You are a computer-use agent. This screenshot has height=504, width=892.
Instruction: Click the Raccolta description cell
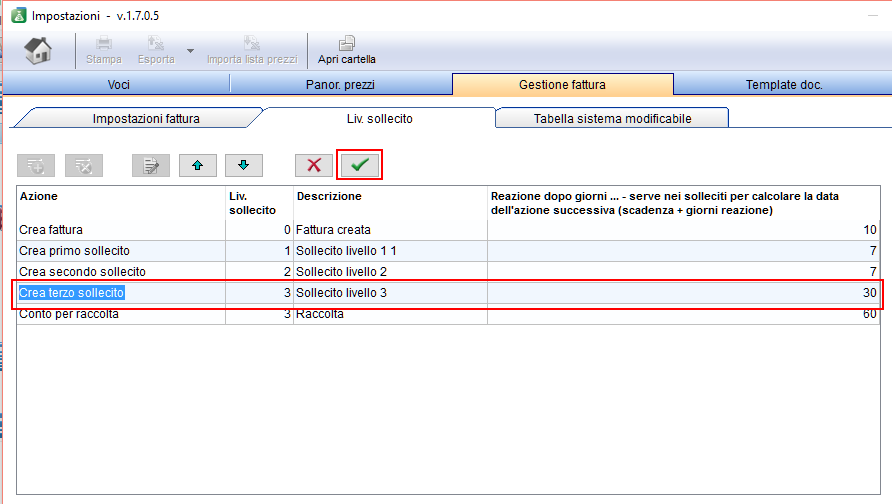click(390, 314)
